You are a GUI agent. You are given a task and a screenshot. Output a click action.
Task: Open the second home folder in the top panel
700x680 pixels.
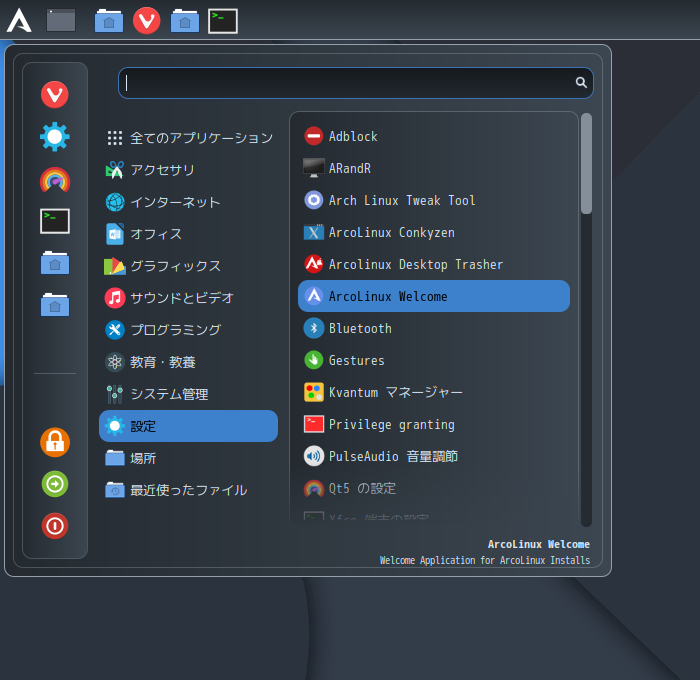[185, 21]
